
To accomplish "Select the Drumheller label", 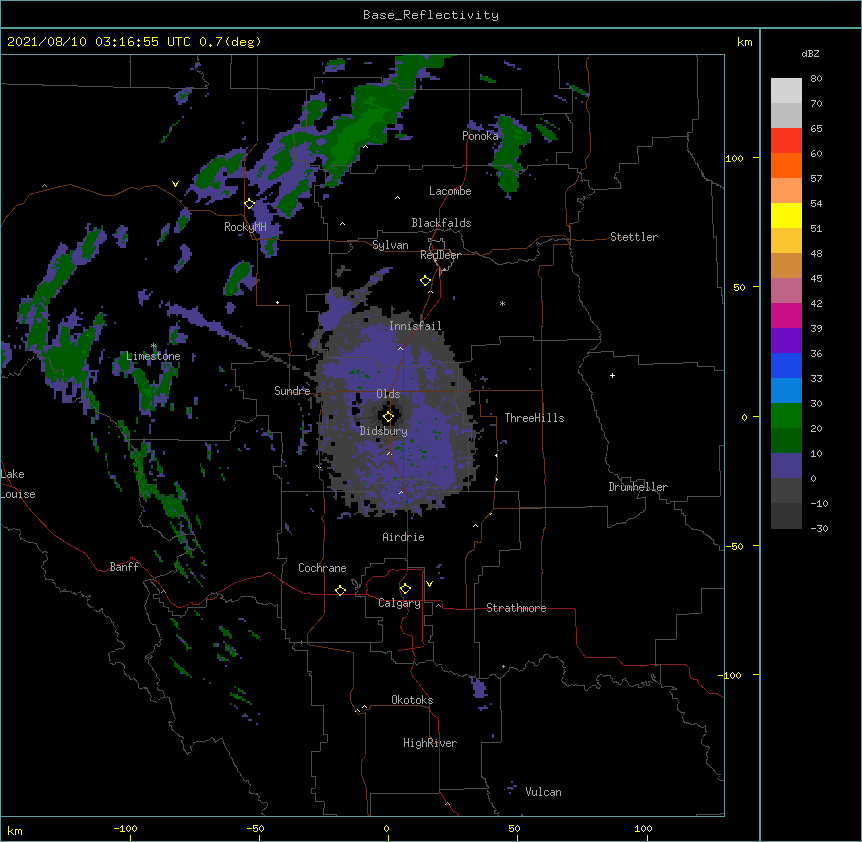I will click(638, 487).
